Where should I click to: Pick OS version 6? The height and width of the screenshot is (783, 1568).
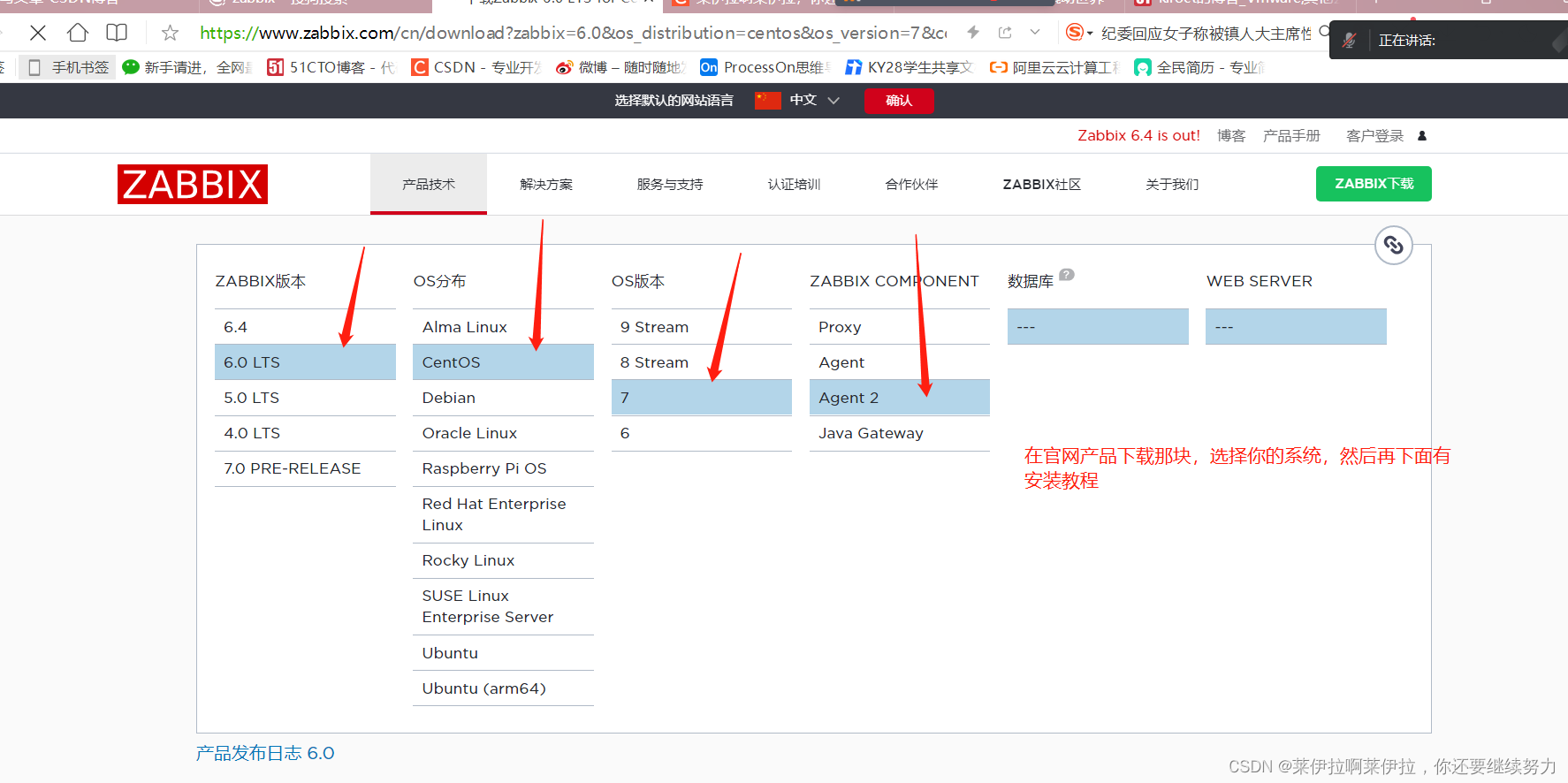tap(701, 433)
